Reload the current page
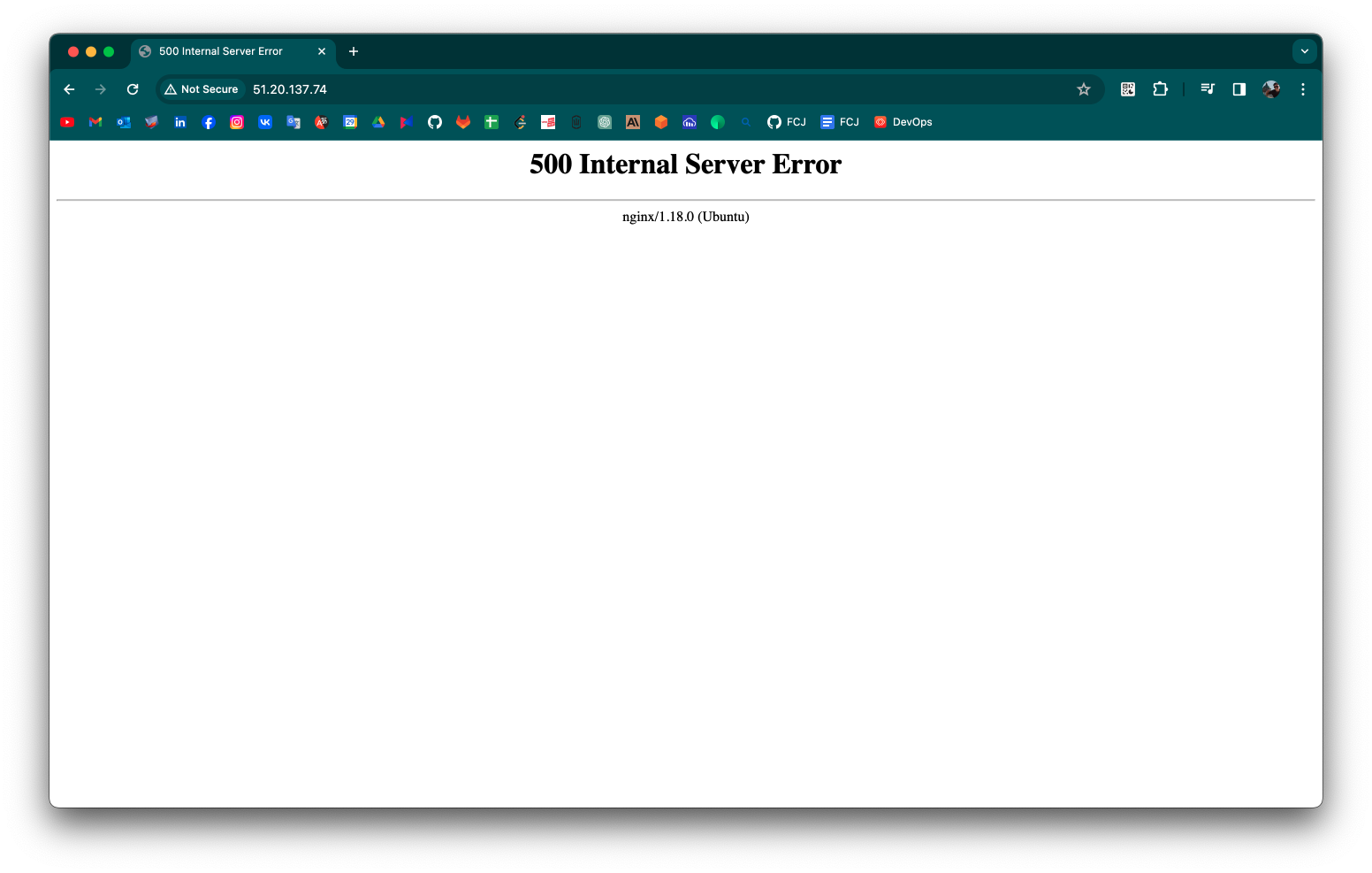This screenshot has width=1372, height=873. tap(133, 89)
